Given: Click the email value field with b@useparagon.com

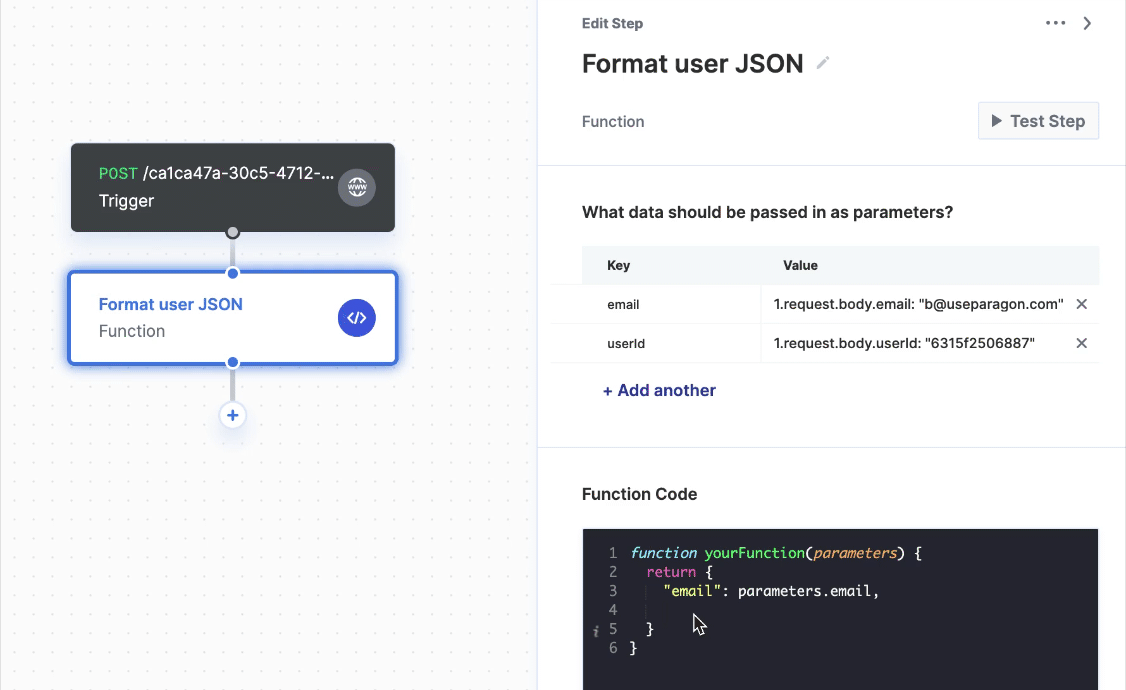Looking at the screenshot, I should [918, 304].
